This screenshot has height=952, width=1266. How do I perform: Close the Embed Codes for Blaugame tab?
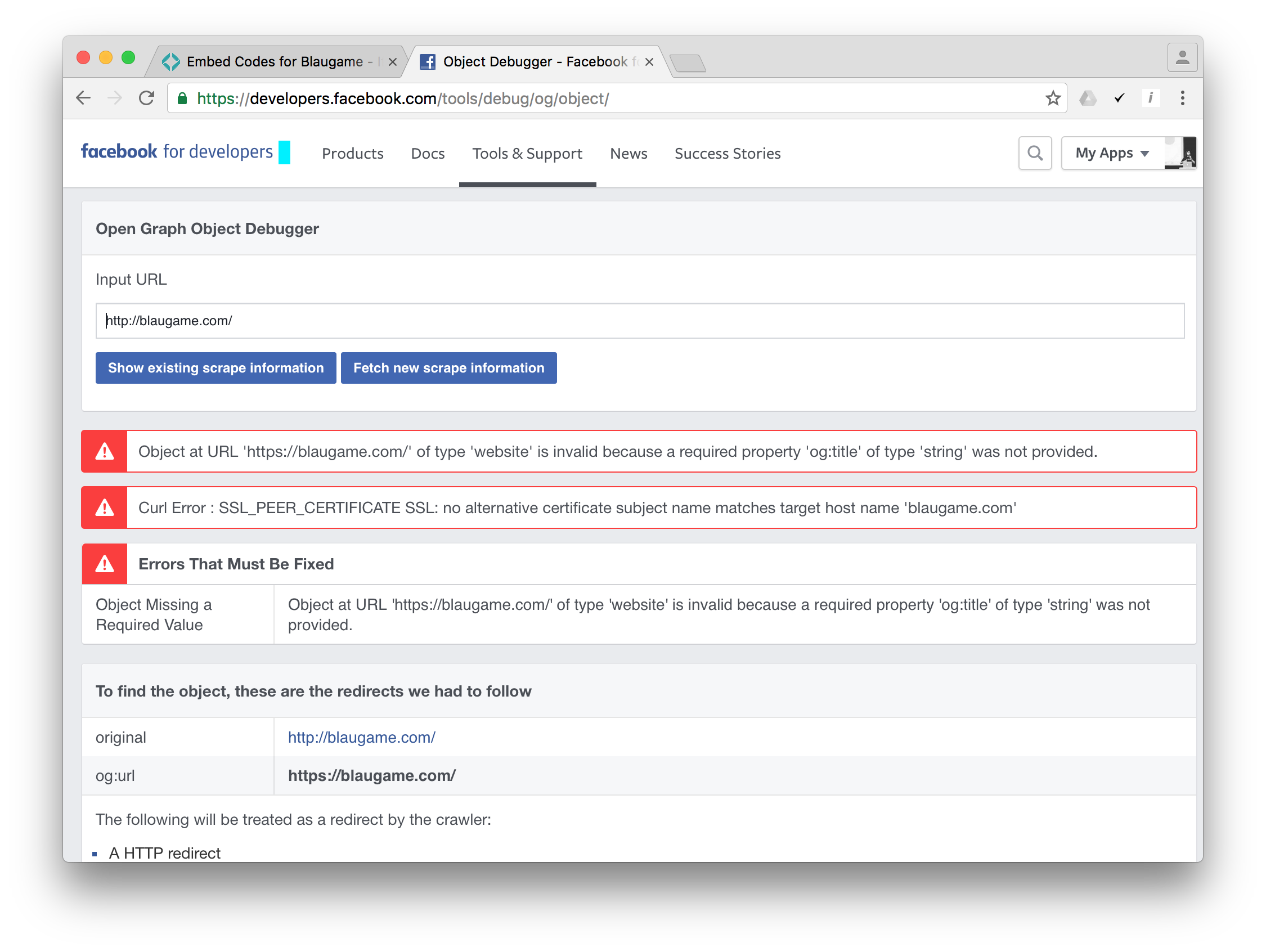(393, 62)
